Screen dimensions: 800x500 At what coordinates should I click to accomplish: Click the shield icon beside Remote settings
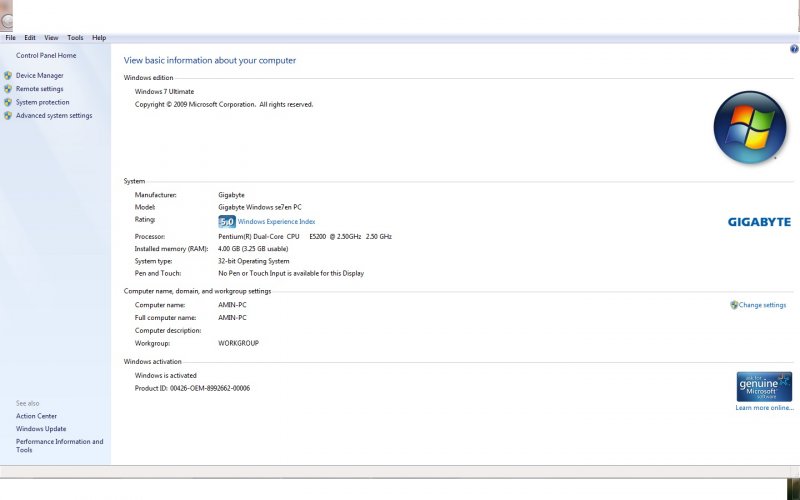pos(8,89)
